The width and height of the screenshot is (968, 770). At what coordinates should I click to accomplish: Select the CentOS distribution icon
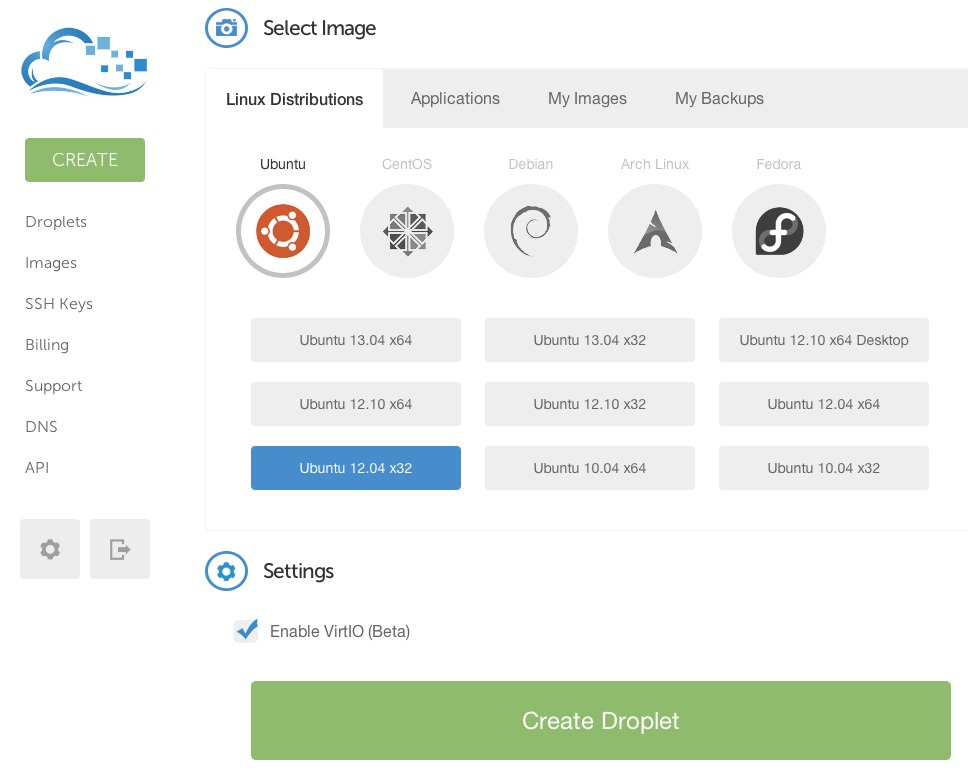coord(407,231)
